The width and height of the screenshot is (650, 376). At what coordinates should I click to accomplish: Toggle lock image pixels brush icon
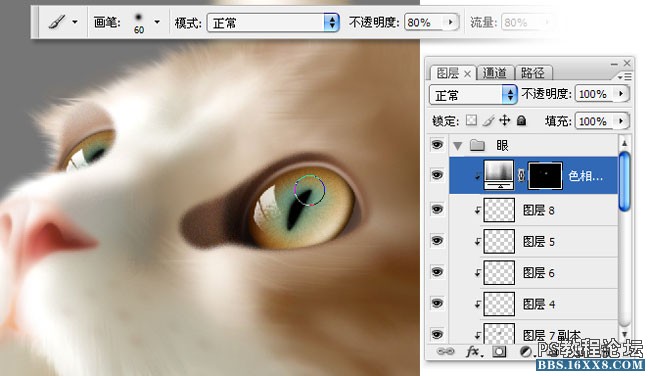coord(488,121)
